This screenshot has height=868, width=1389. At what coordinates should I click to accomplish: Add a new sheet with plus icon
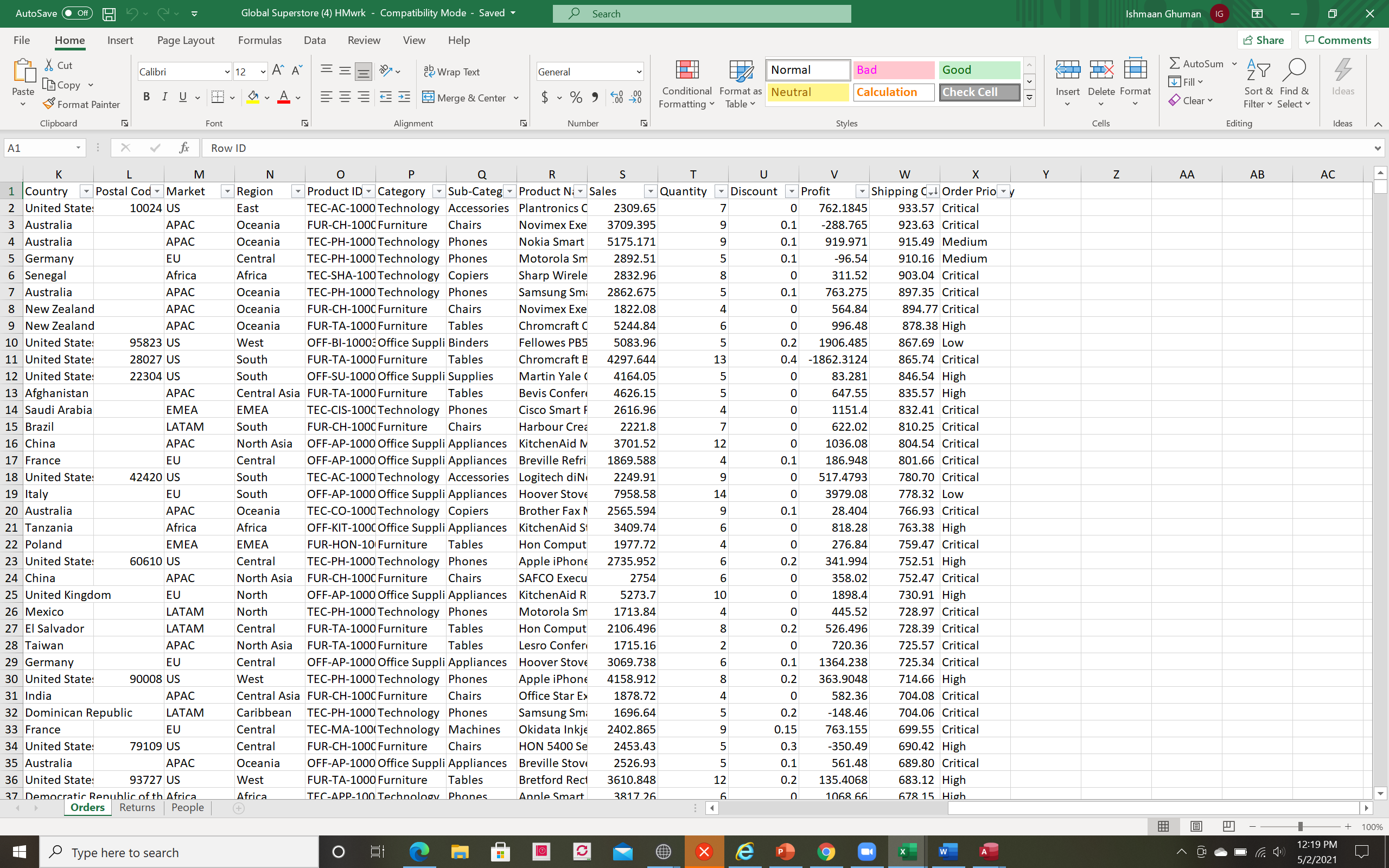(239, 808)
